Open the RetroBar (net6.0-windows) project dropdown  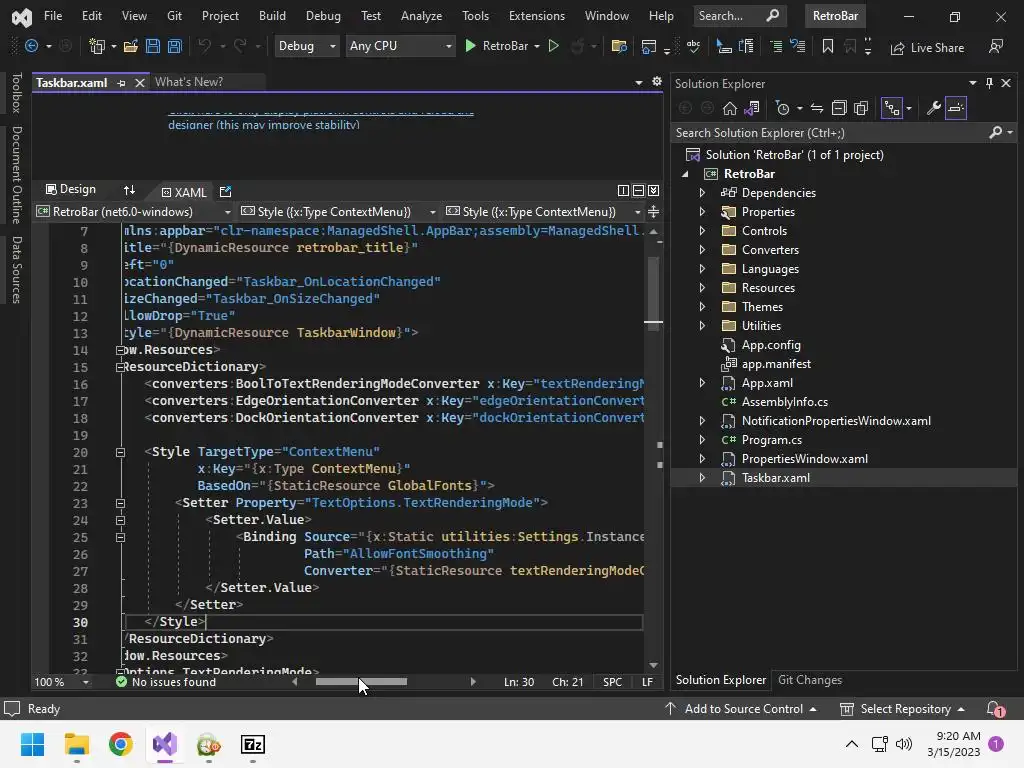134,212
